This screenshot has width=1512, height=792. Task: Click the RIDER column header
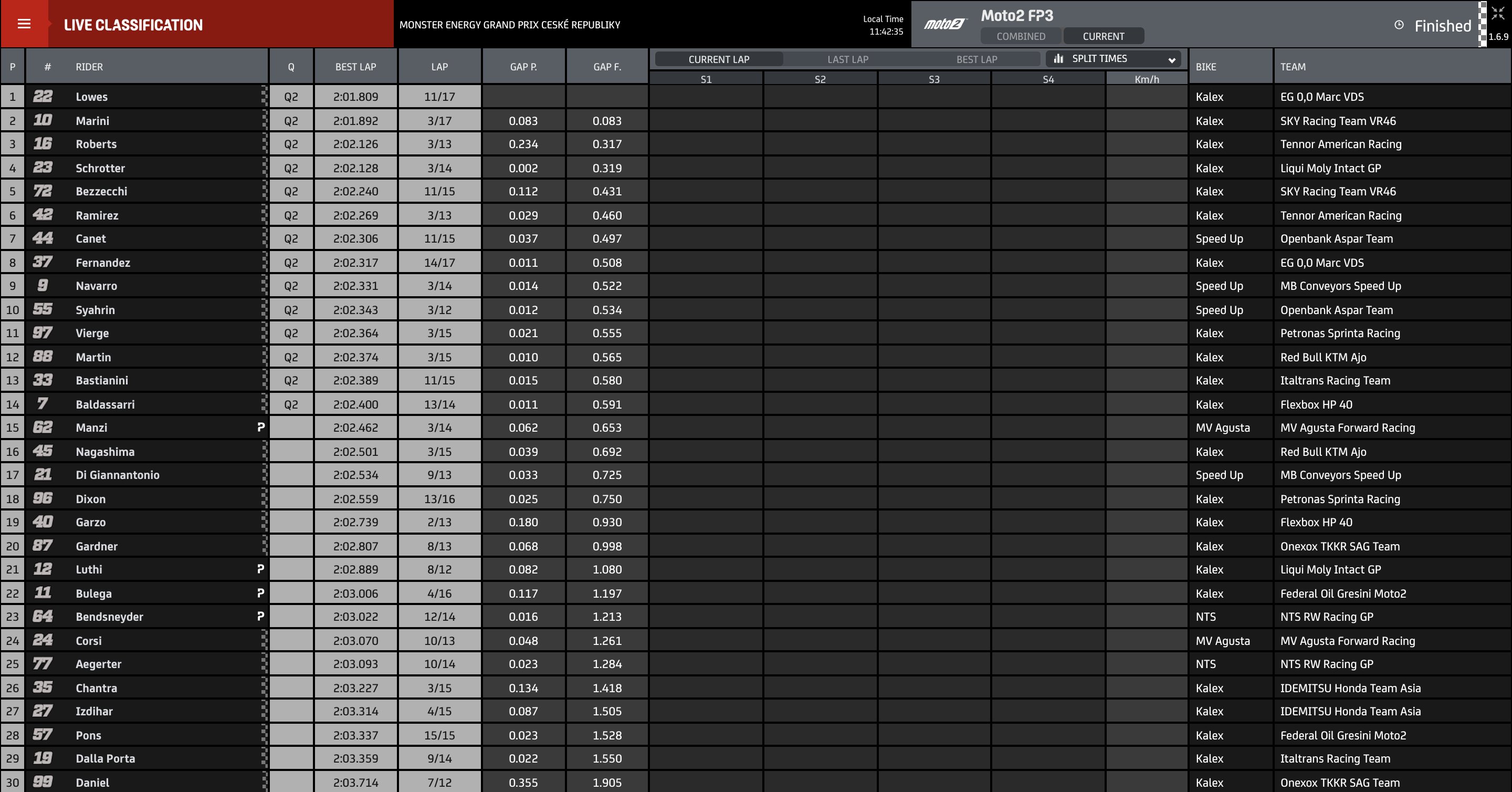tap(147, 66)
